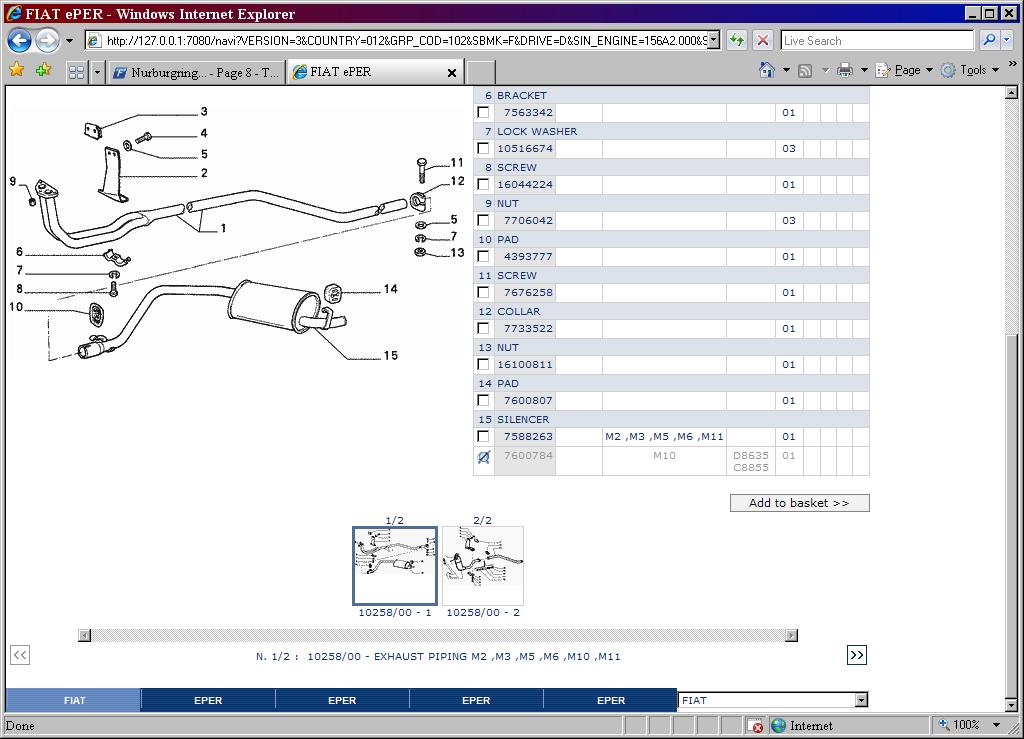Click the horizontal thumbnail scrollbar track
1024x739 pixels.
click(438, 635)
